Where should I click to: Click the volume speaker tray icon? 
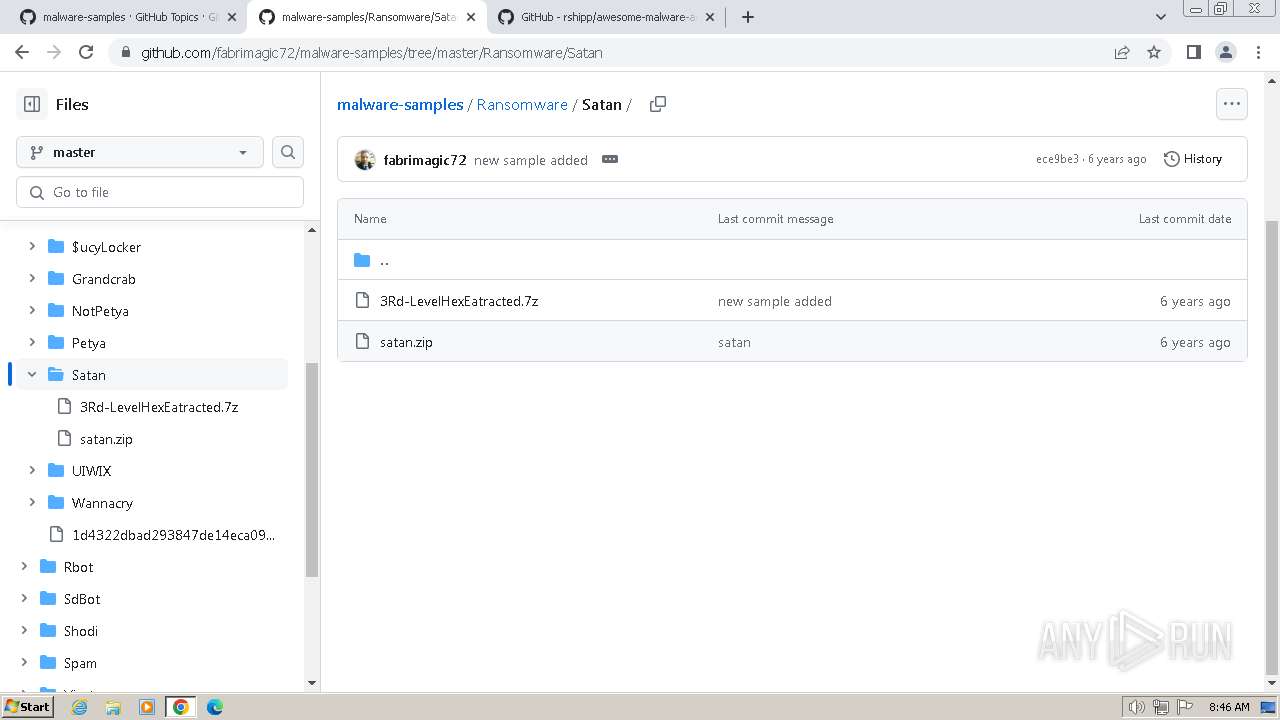1137,707
